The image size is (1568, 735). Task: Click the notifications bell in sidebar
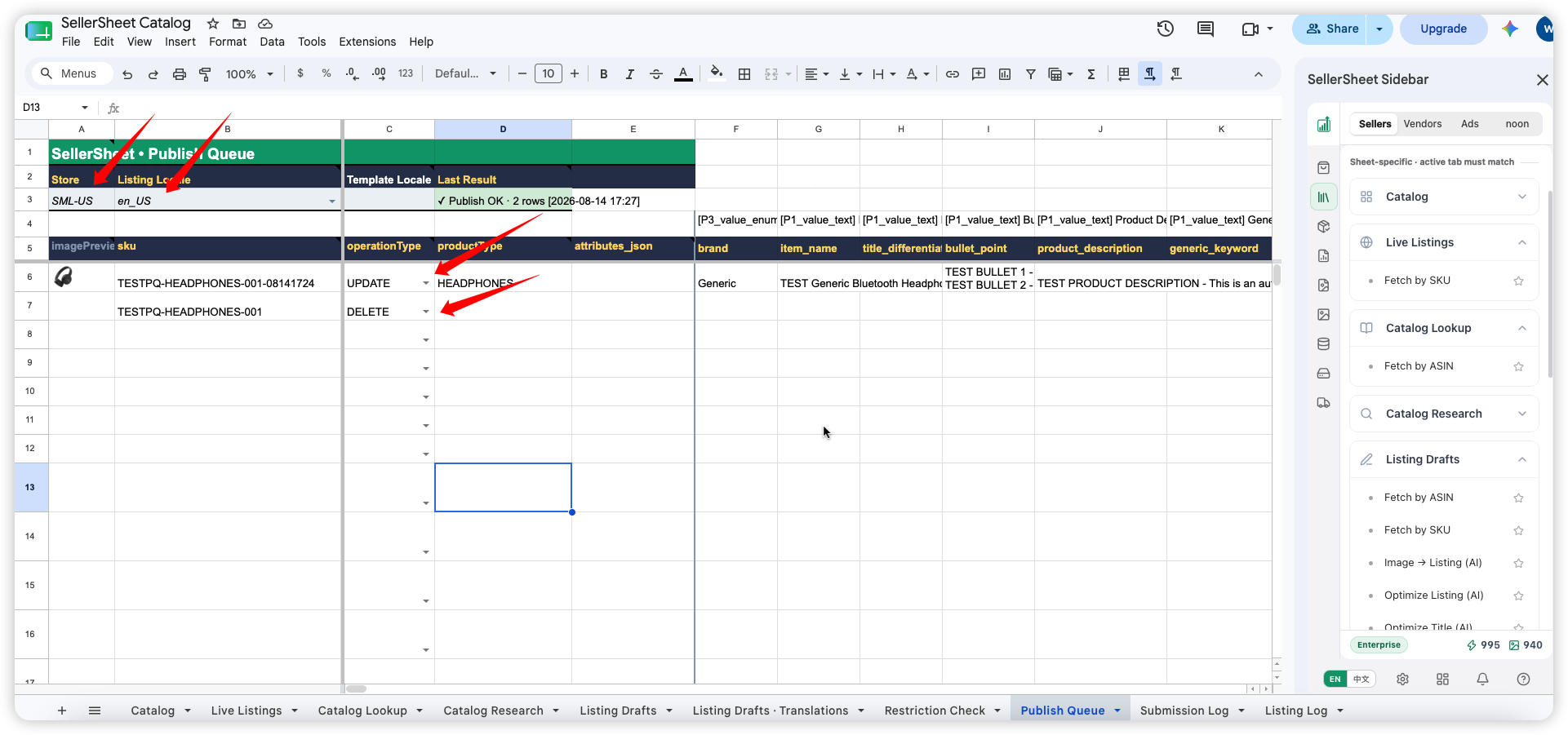click(1482, 679)
